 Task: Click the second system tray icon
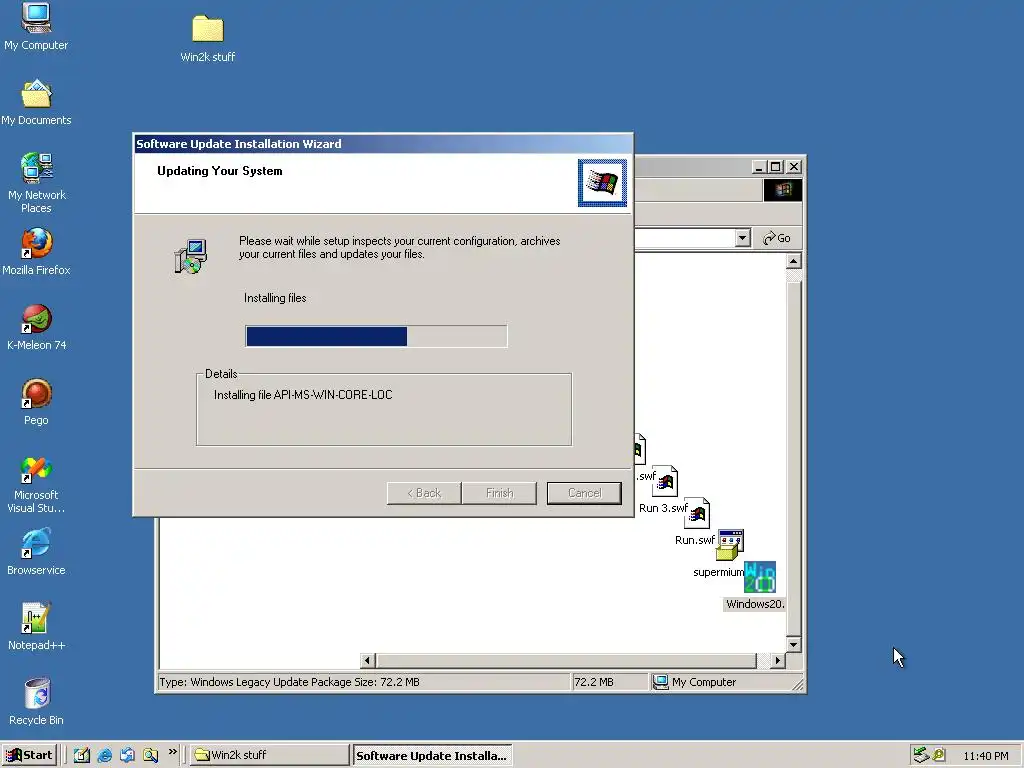pos(939,755)
